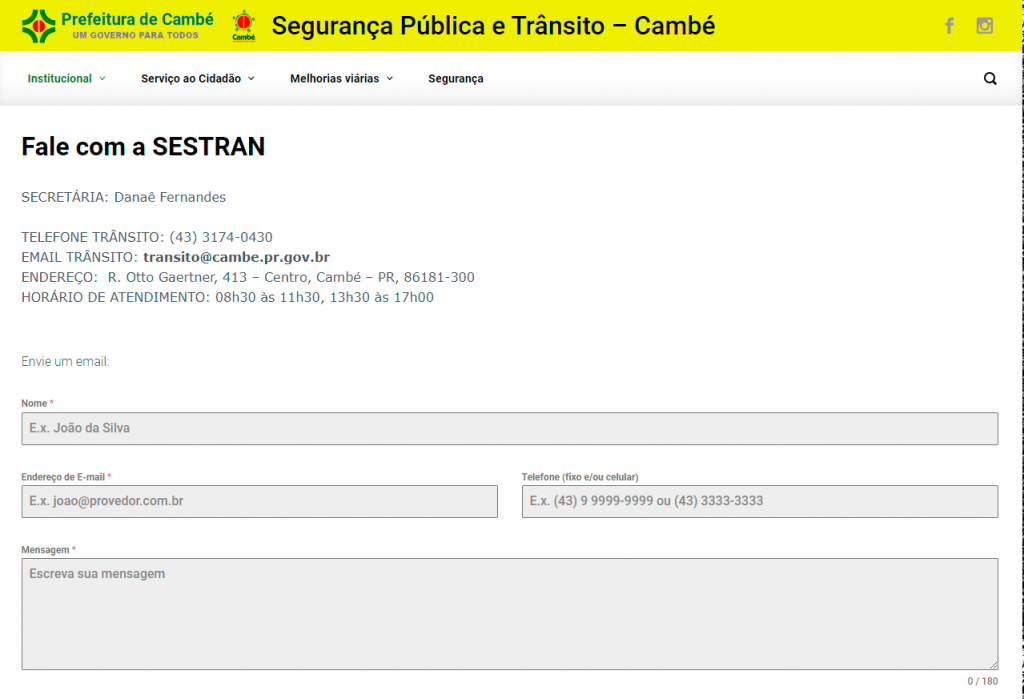
Task: Click the transito@cambe.pr.gov.br email link
Action: click(236, 257)
